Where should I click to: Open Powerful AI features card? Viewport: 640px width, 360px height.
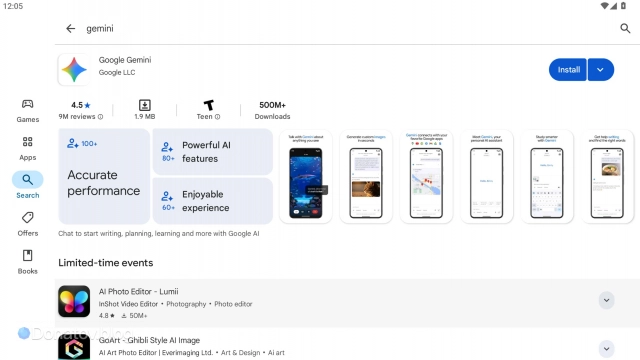tap(213, 152)
